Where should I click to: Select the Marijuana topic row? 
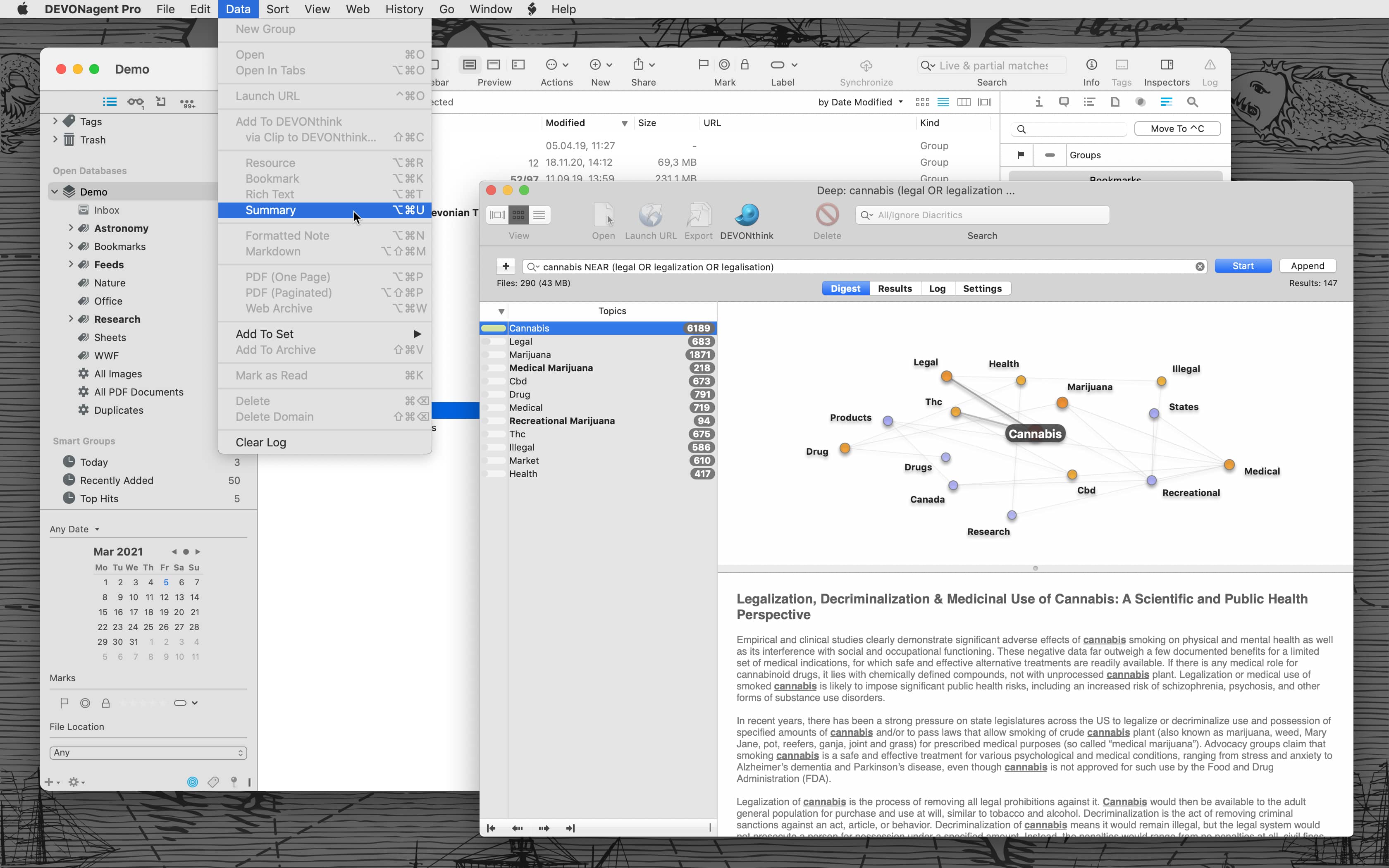click(599, 355)
